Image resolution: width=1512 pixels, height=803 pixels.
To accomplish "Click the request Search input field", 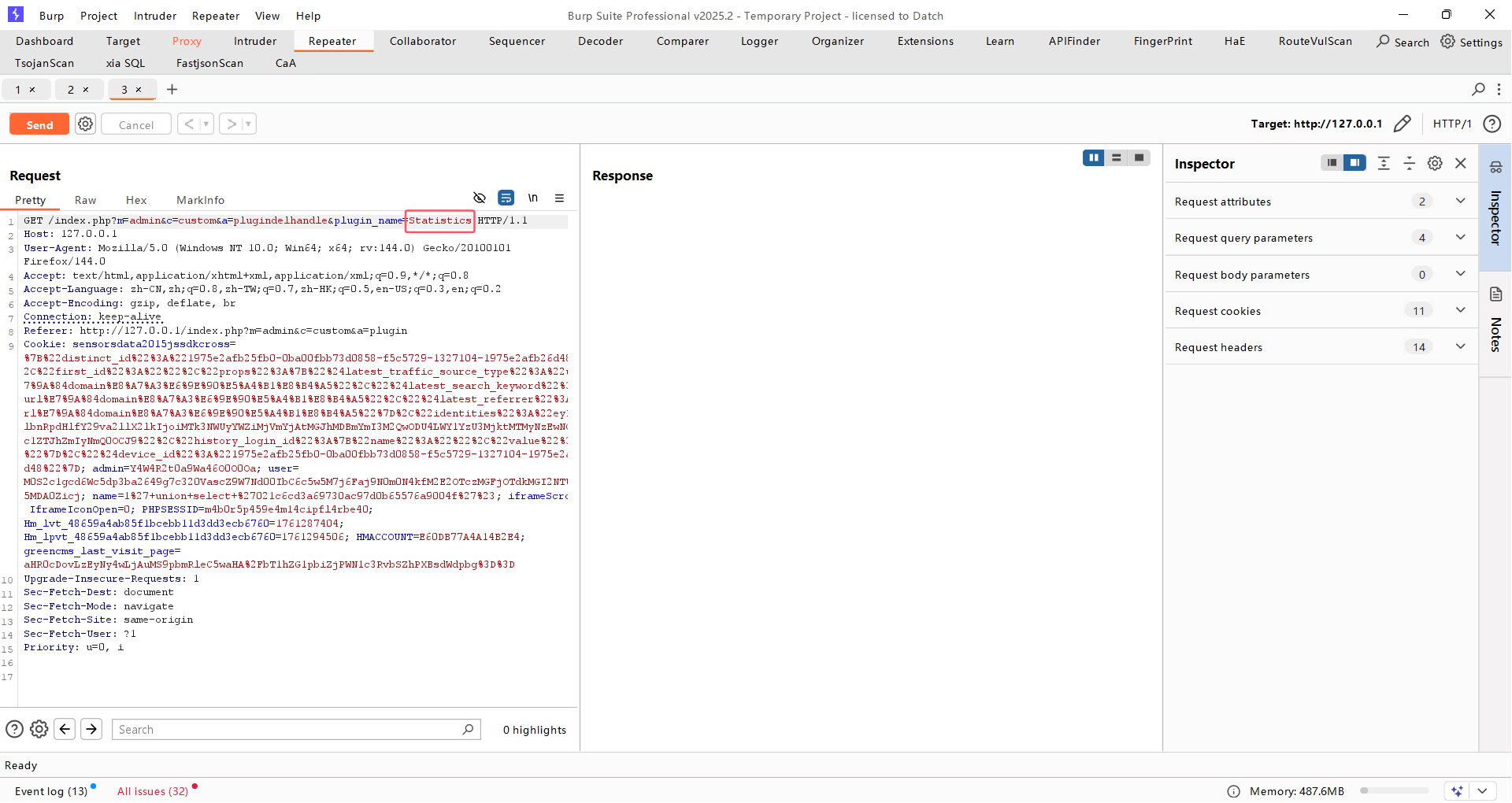I will click(287, 730).
